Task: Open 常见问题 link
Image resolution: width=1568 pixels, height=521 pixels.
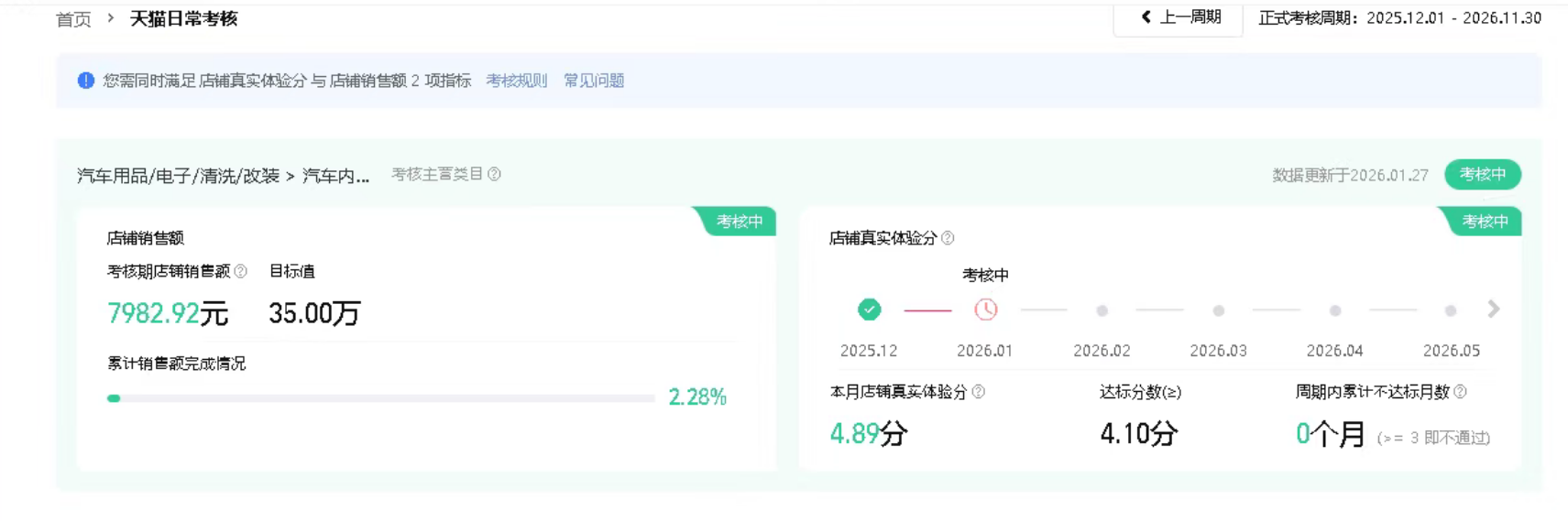Action: click(594, 81)
